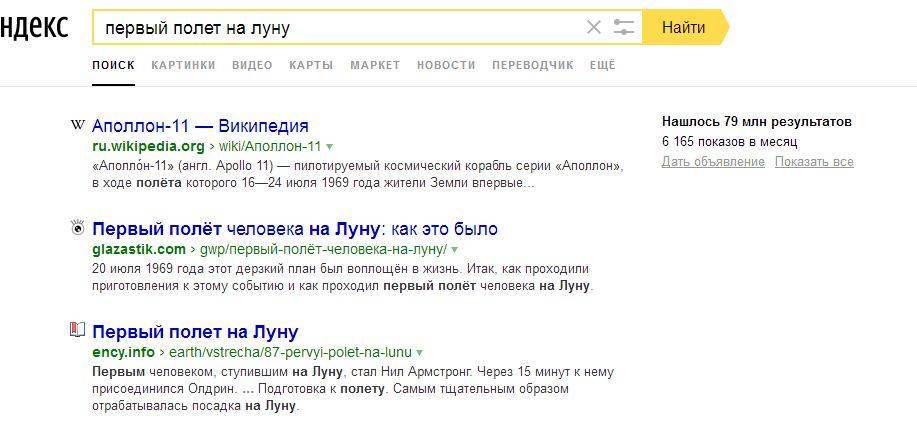Switch to the Видео tab
Viewport: 917px width, 440px height.
click(x=252, y=65)
